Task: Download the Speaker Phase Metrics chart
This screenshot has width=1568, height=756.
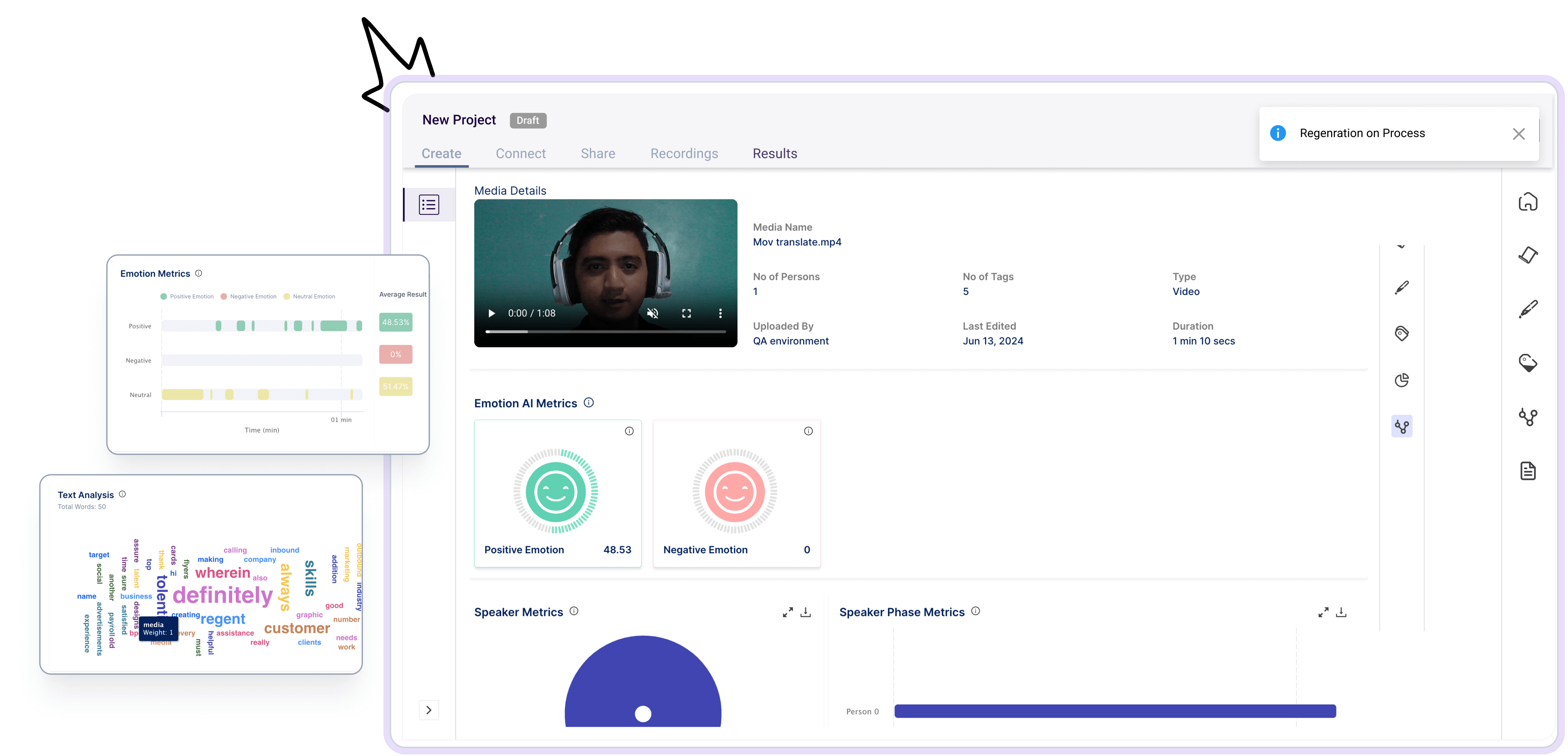Action: click(1342, 612)
